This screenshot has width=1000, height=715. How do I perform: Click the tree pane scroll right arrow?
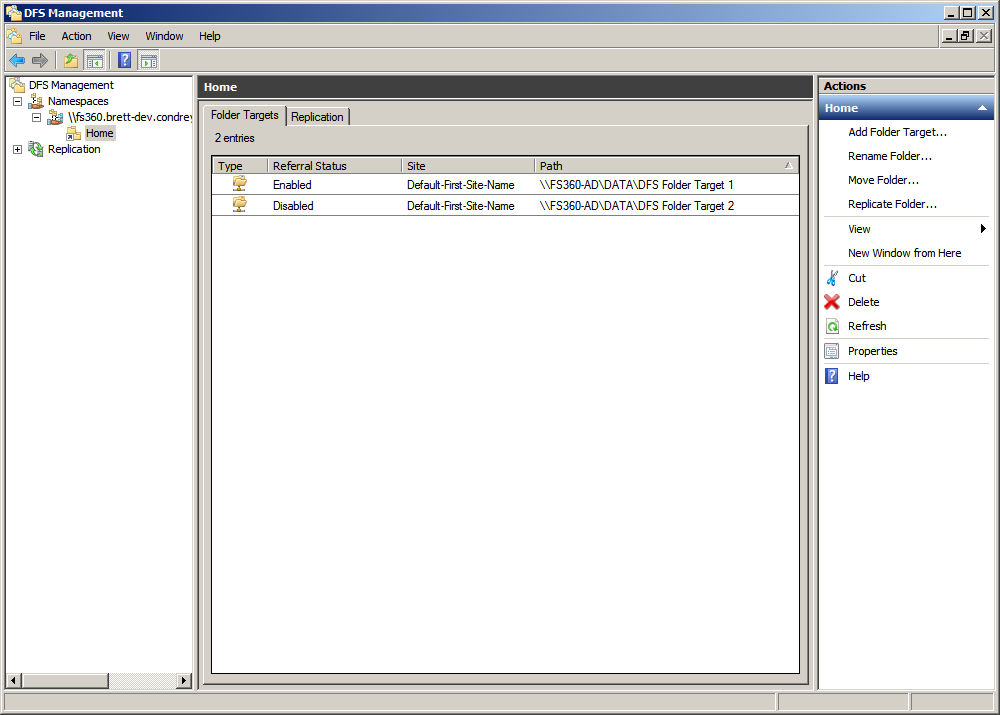[x=184, y=681]
